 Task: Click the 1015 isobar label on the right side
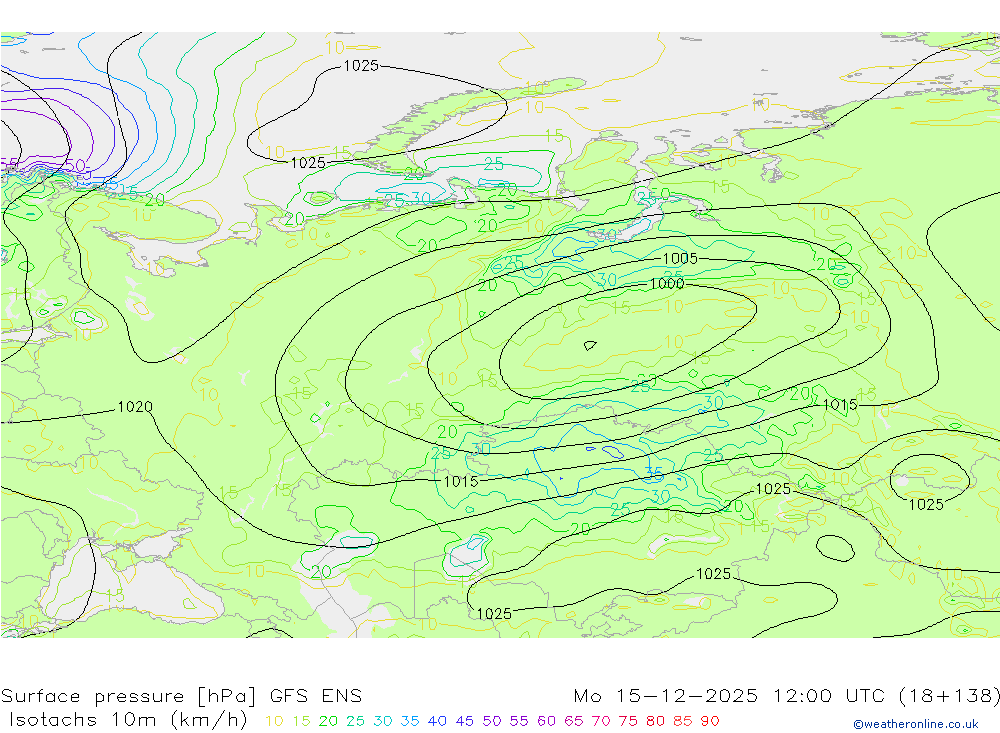coord(841,404)
